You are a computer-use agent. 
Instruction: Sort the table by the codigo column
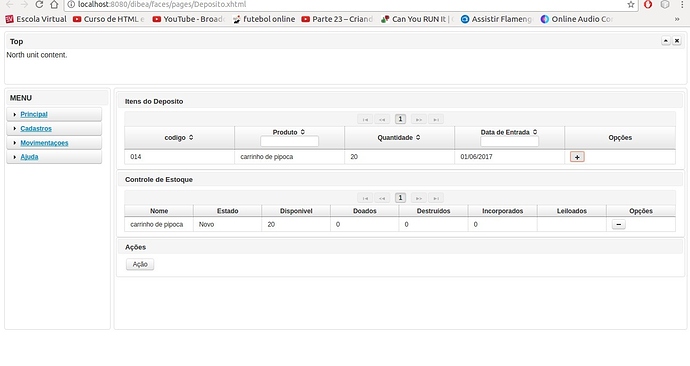point(179,138)
